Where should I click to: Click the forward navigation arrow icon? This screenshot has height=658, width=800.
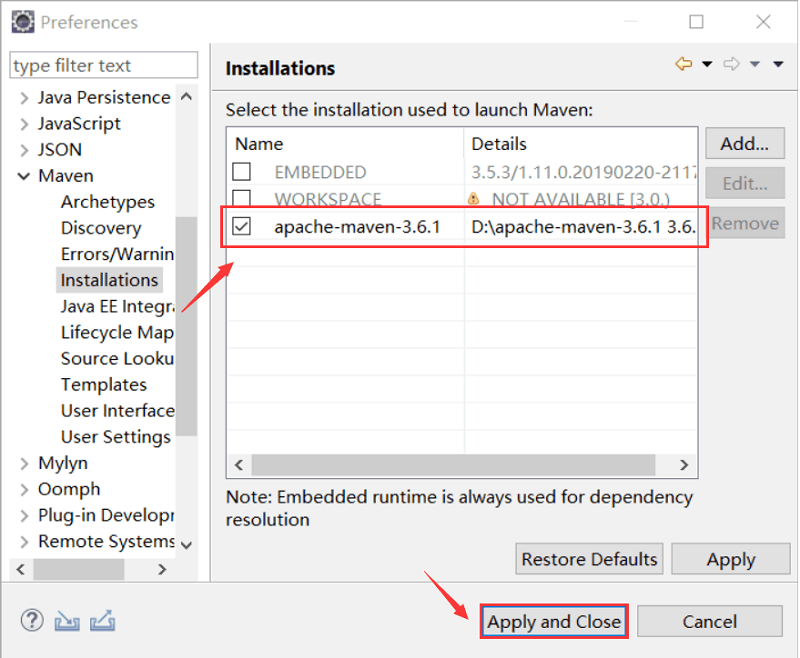(732, 64)
